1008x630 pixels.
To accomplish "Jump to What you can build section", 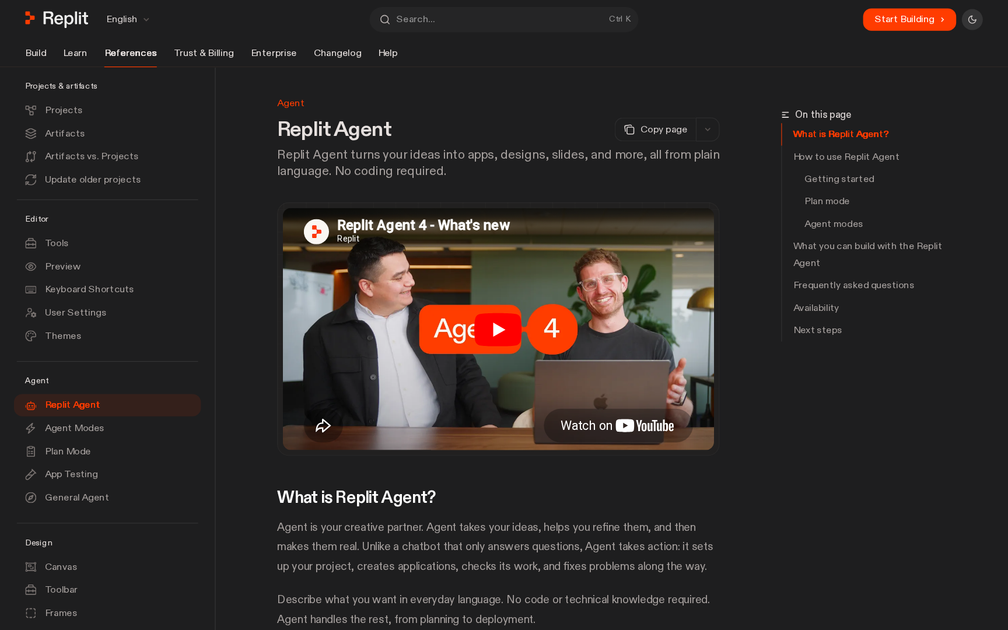I will [x=867, y=255].
